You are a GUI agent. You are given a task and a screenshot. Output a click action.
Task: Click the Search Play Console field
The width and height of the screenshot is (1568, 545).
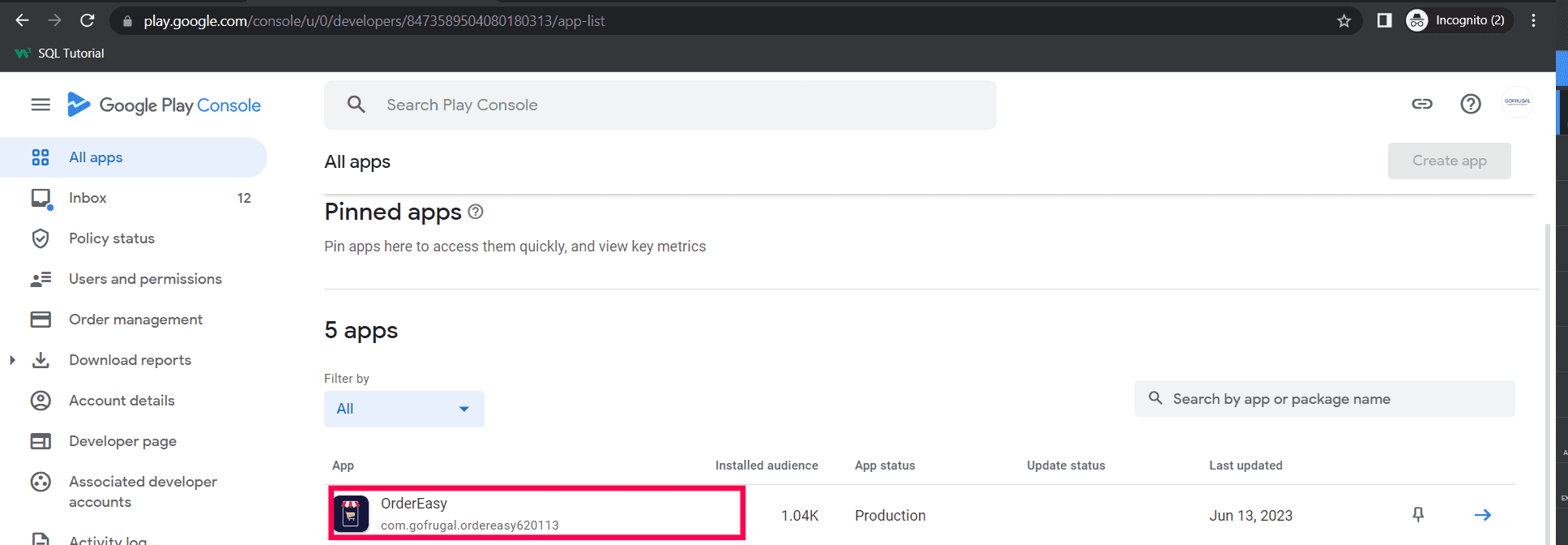click(x=660, y=105)
